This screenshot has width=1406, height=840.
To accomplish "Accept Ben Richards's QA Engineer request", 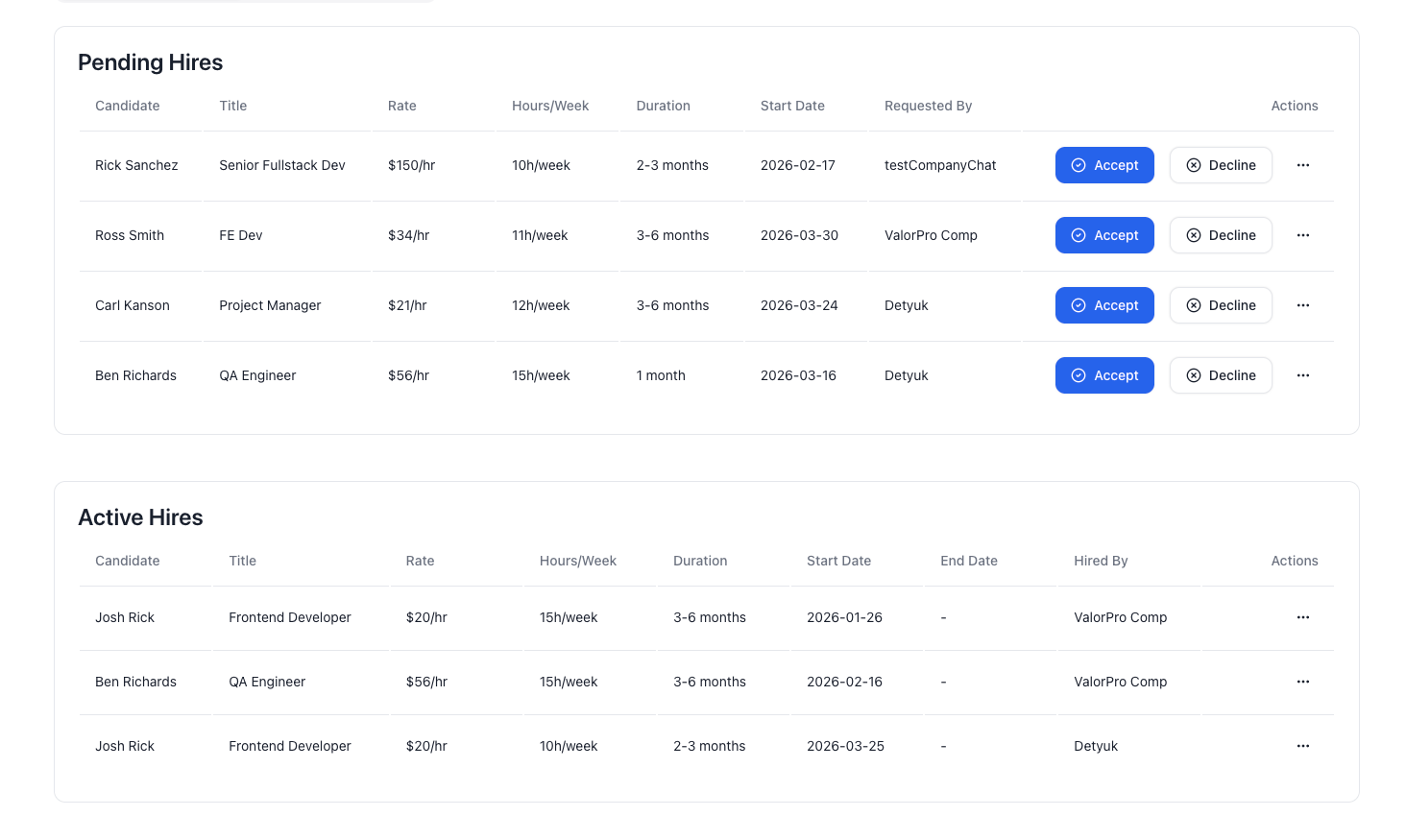I will pos(1104,375).
